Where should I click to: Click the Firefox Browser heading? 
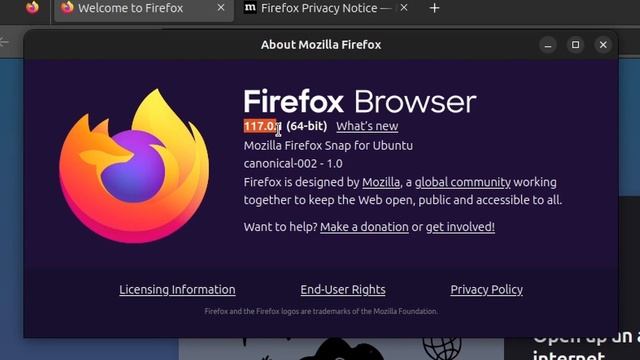(360, 101)
